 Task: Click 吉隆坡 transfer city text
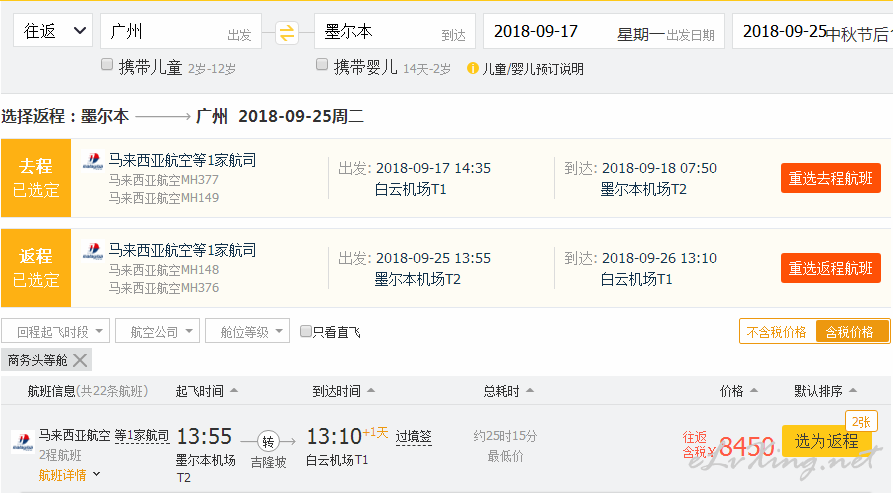[x=268, y=462]
